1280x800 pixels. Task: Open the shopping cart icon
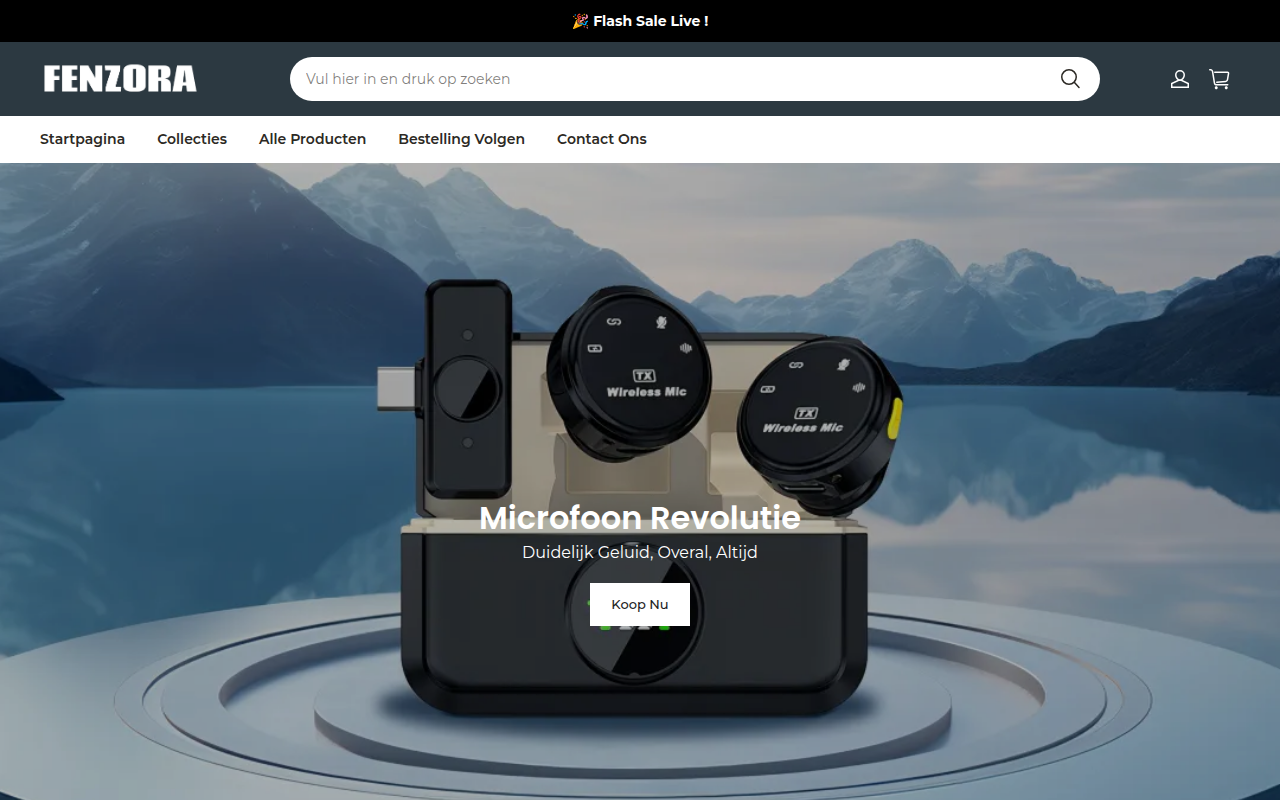click(1220, 79)
